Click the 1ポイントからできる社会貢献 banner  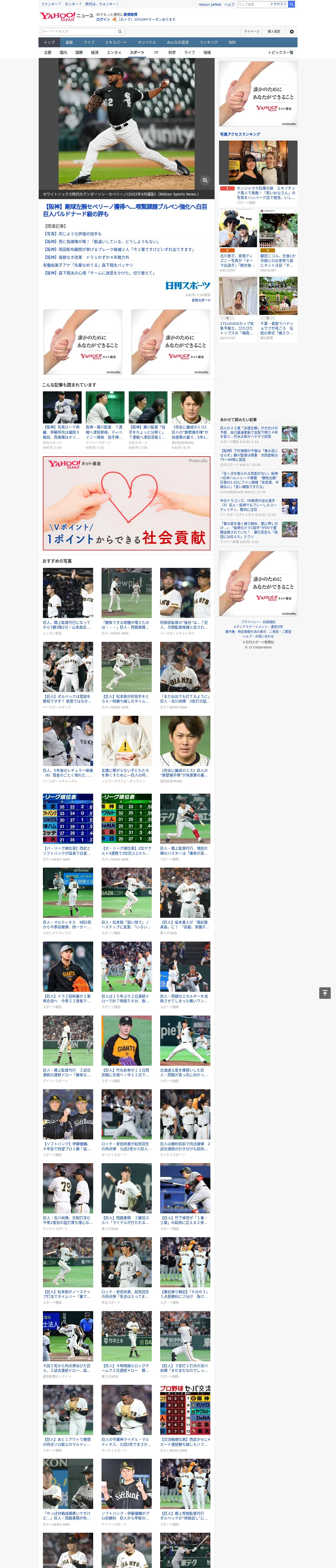click(127, 503)
